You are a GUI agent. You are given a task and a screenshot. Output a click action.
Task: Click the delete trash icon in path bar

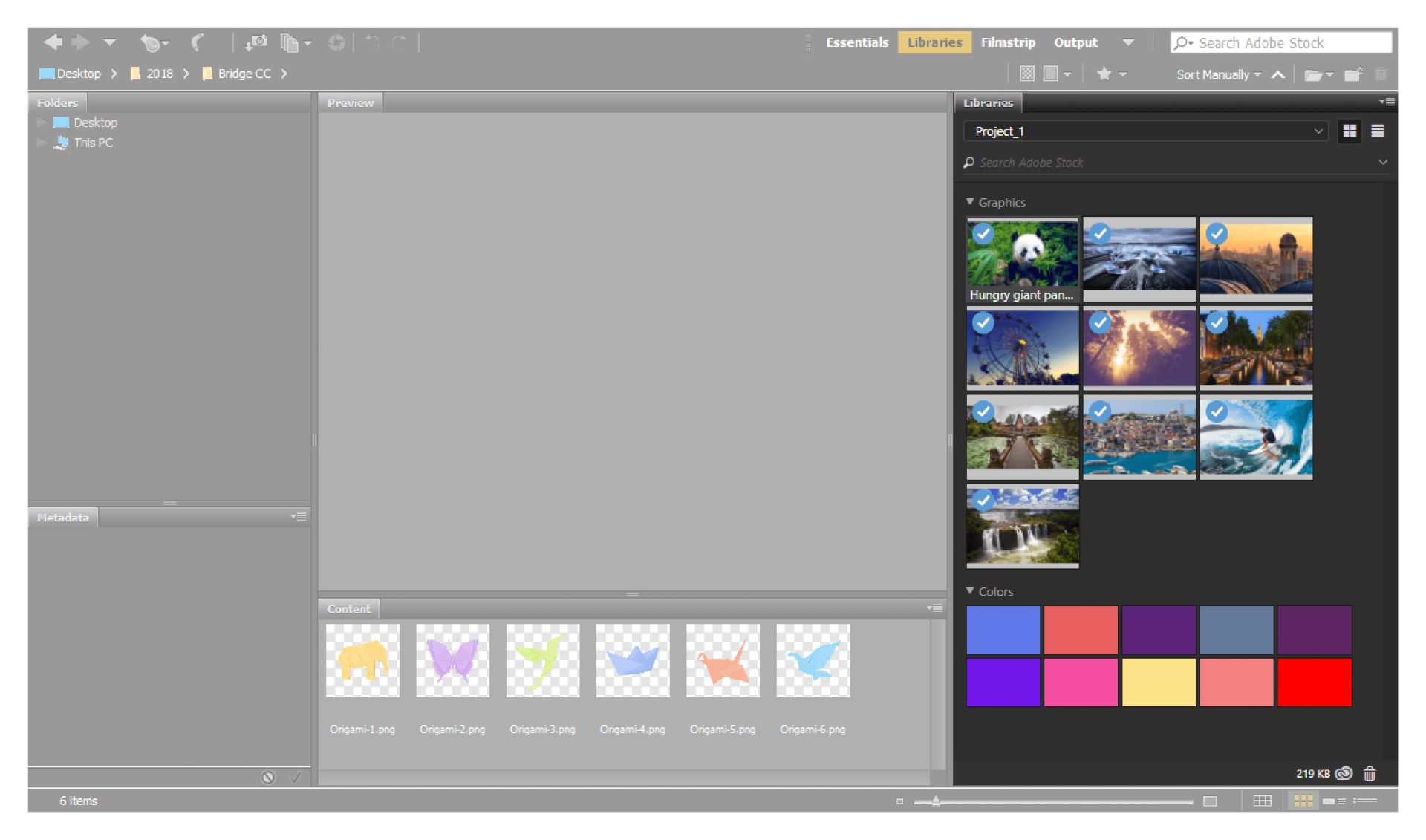(1381, 74)
